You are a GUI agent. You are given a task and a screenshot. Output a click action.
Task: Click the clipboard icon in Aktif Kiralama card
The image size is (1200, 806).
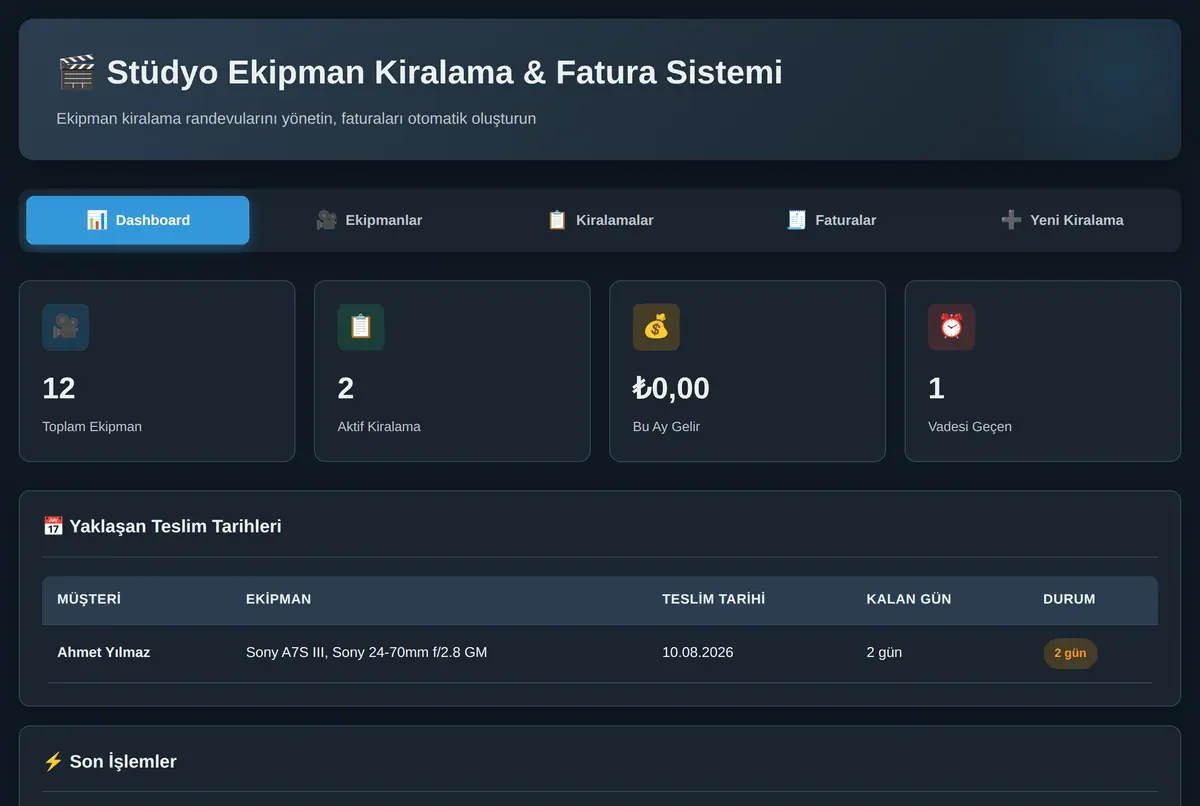pos(361,327)
